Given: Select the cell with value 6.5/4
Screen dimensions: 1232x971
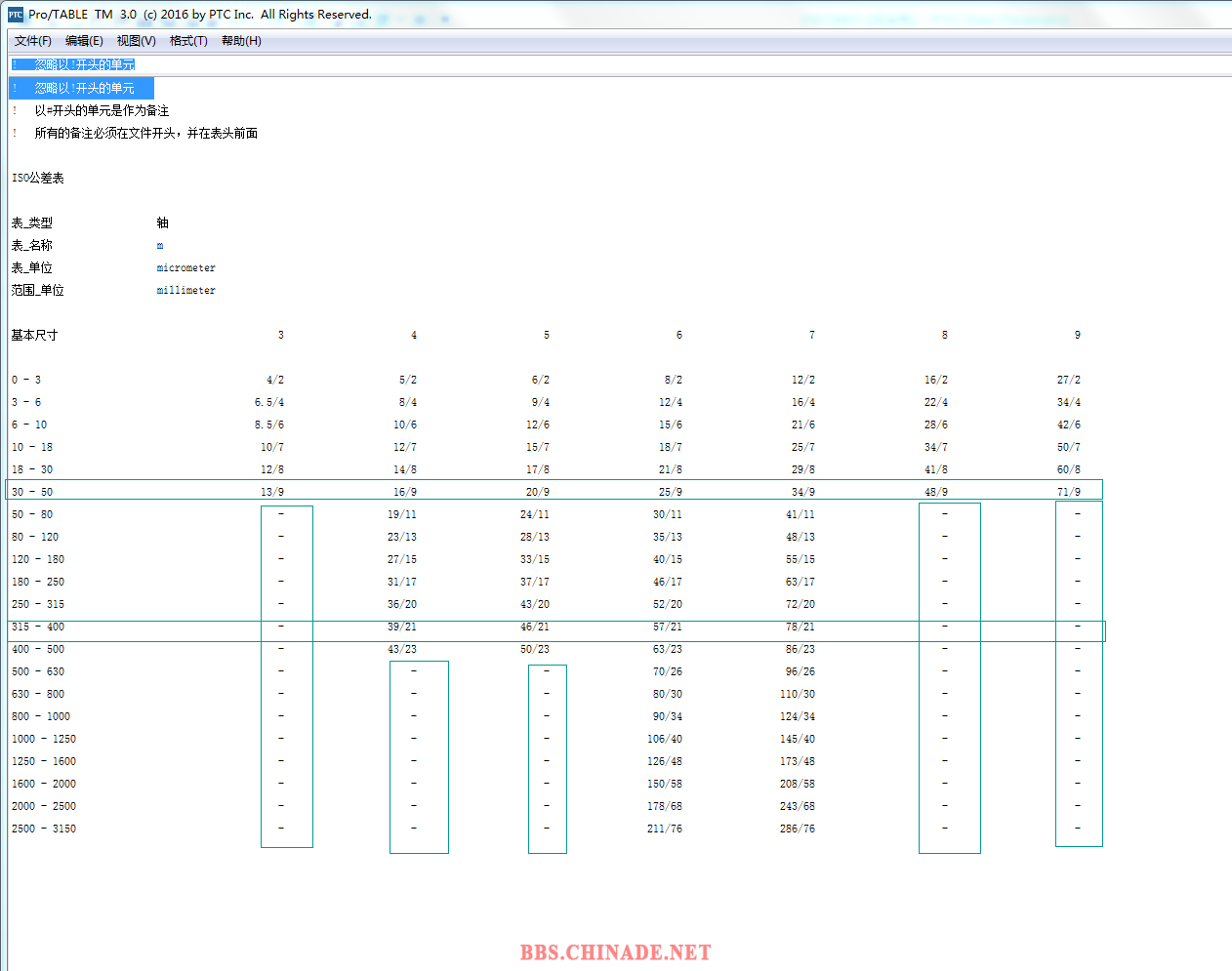Looking at the screenshot, I should point(269,402).
